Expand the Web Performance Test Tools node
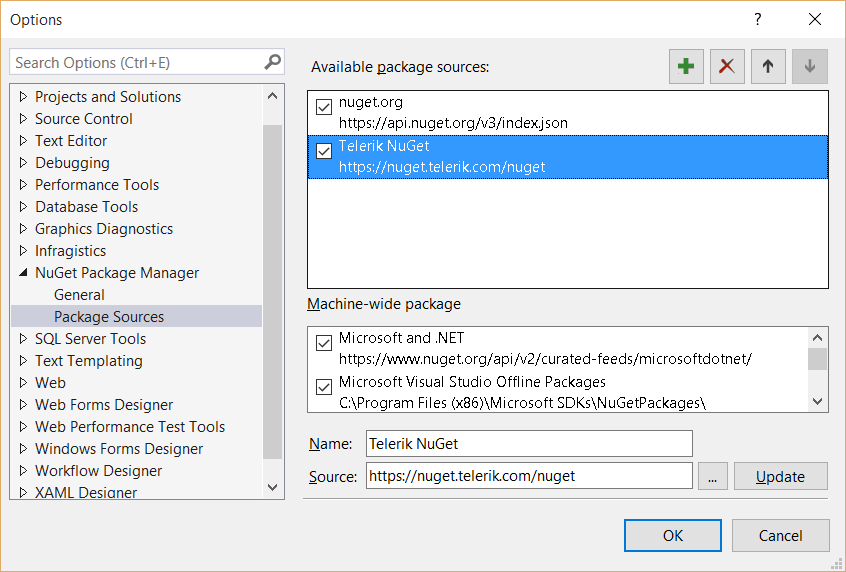The height and width of the screenshot is (572, 846). pyautogui.click(x=23, y=427)
